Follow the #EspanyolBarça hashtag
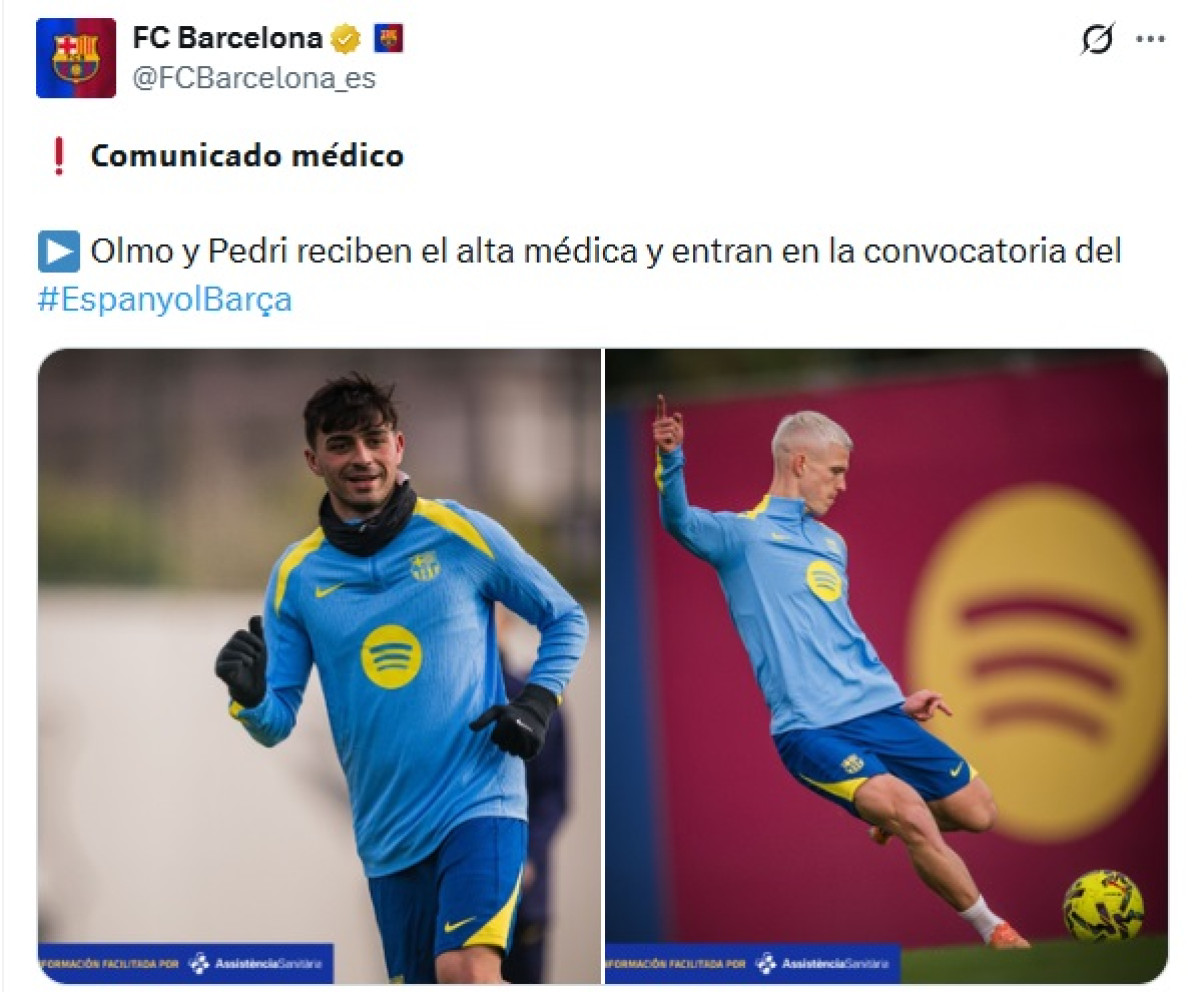This screenshot has height=992, width=1200. coord(165,300)
